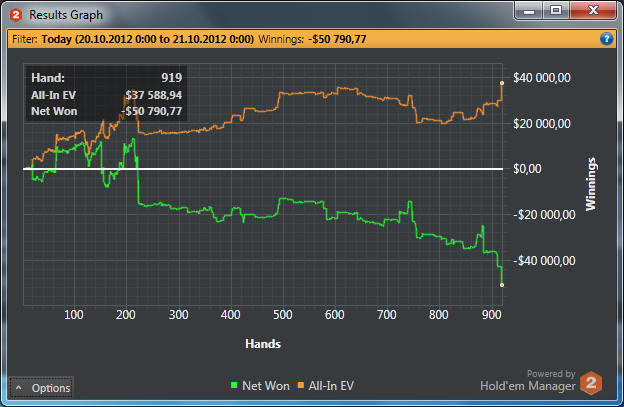Screen dimensions: 624x407
Task: Select the Net Won legend label
Action: coord(266,386)
